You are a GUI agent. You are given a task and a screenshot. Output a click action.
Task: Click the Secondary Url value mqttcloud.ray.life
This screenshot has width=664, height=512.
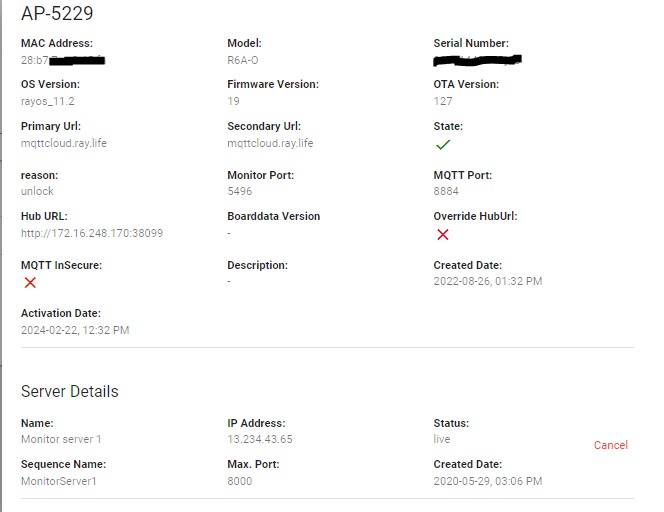(270, 143)
